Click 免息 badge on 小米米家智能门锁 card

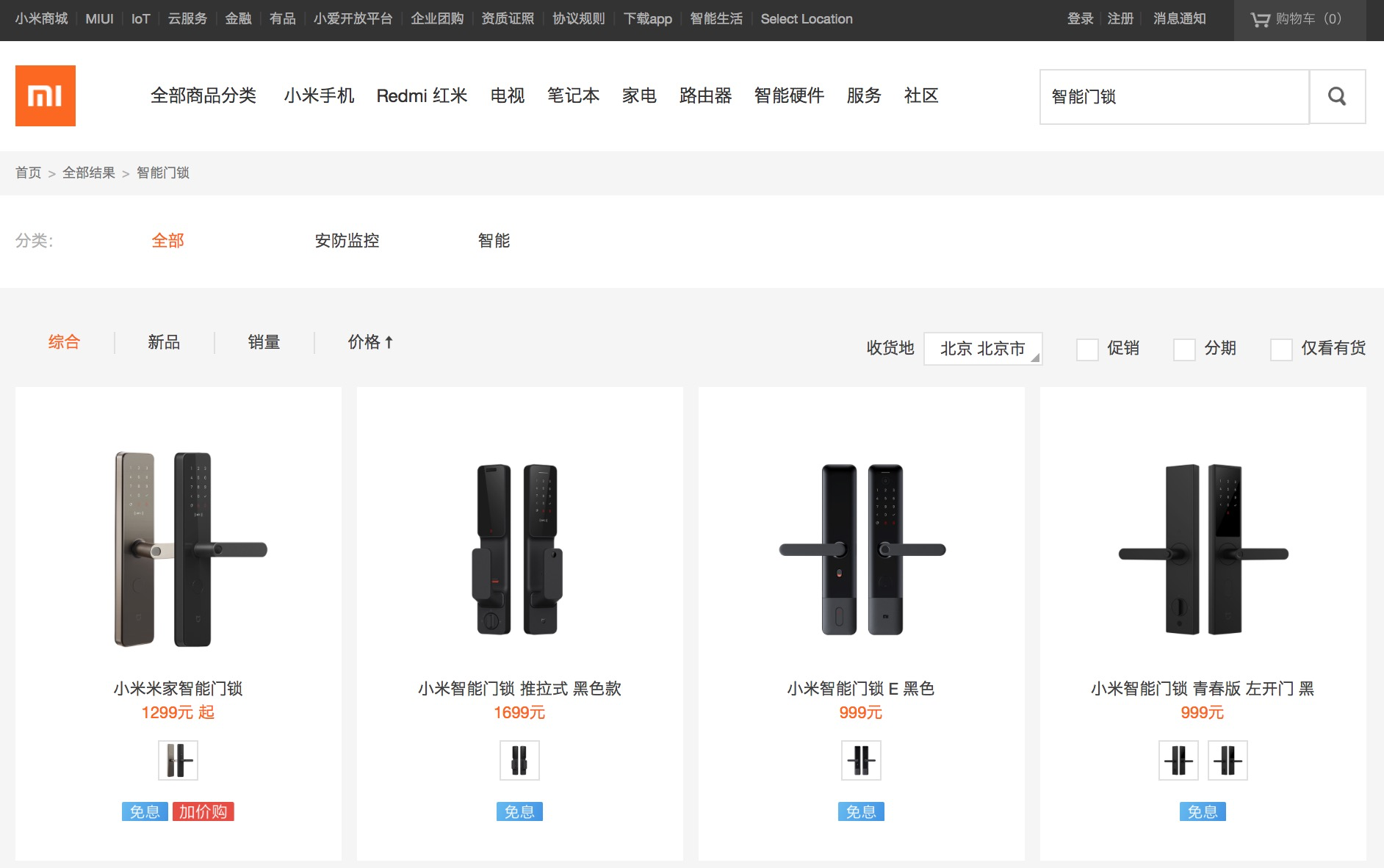145,811
